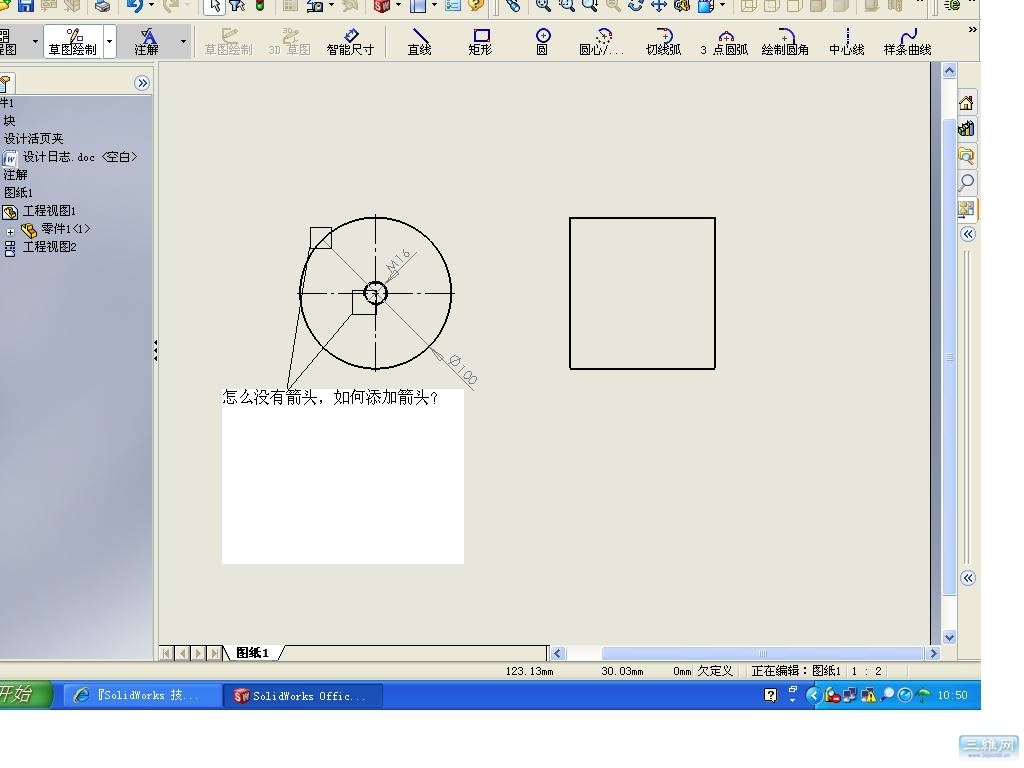Click the Save floppy disk icon
Screen dimensions: 1024x768
25,6
